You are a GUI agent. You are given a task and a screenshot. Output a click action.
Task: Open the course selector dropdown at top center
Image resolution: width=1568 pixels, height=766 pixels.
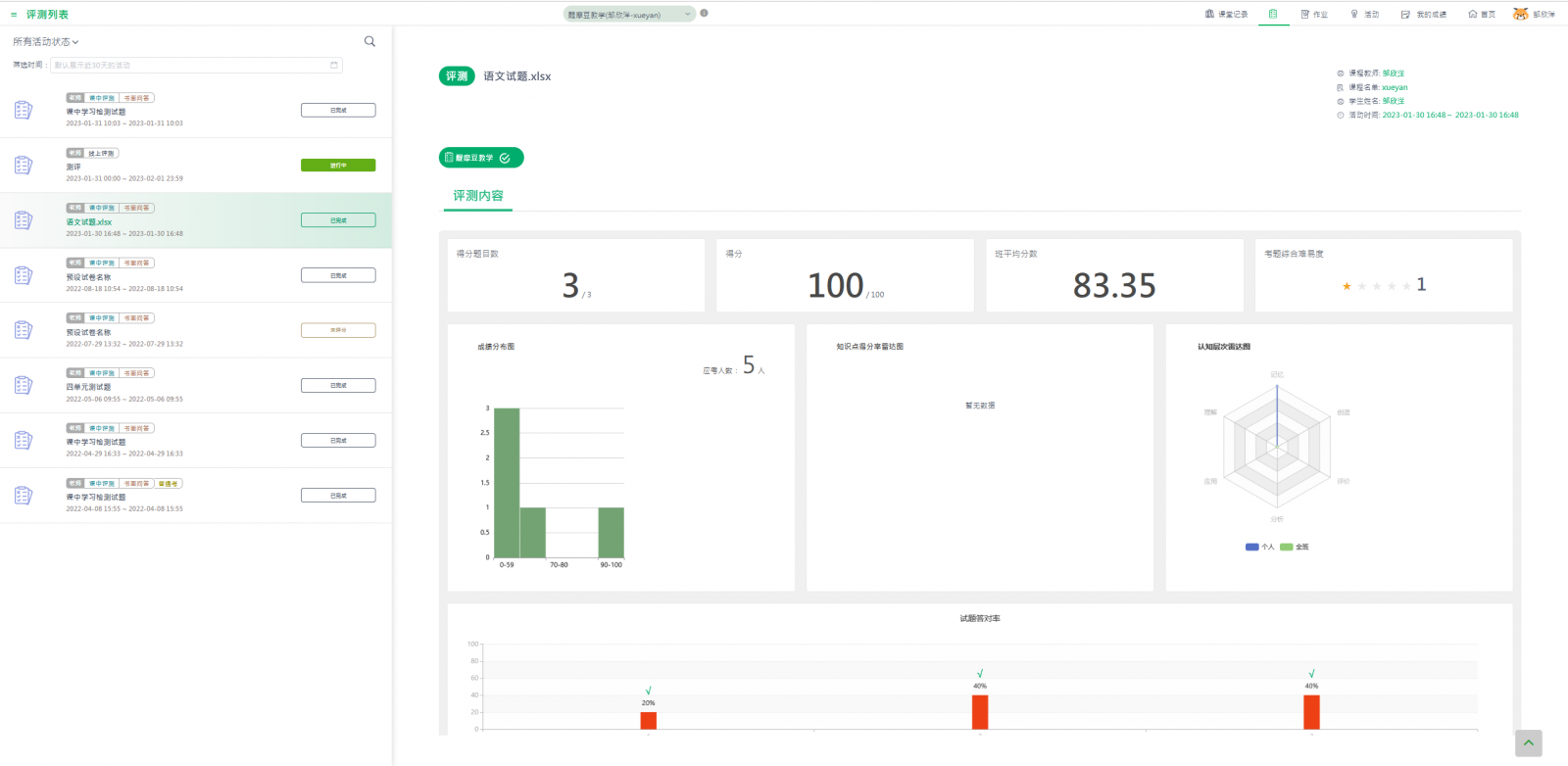click(628, 15)
